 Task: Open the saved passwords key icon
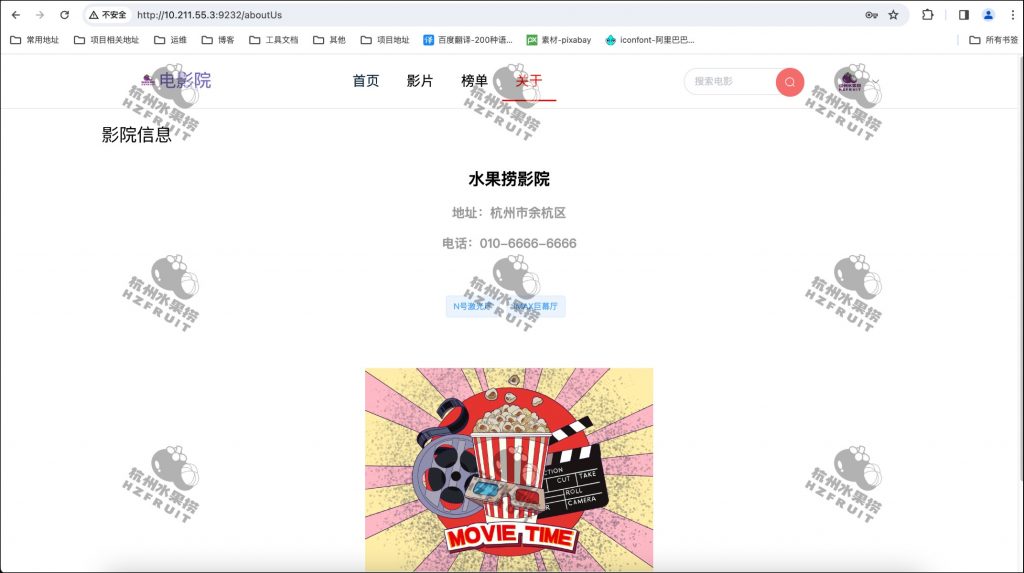(871, 14)
